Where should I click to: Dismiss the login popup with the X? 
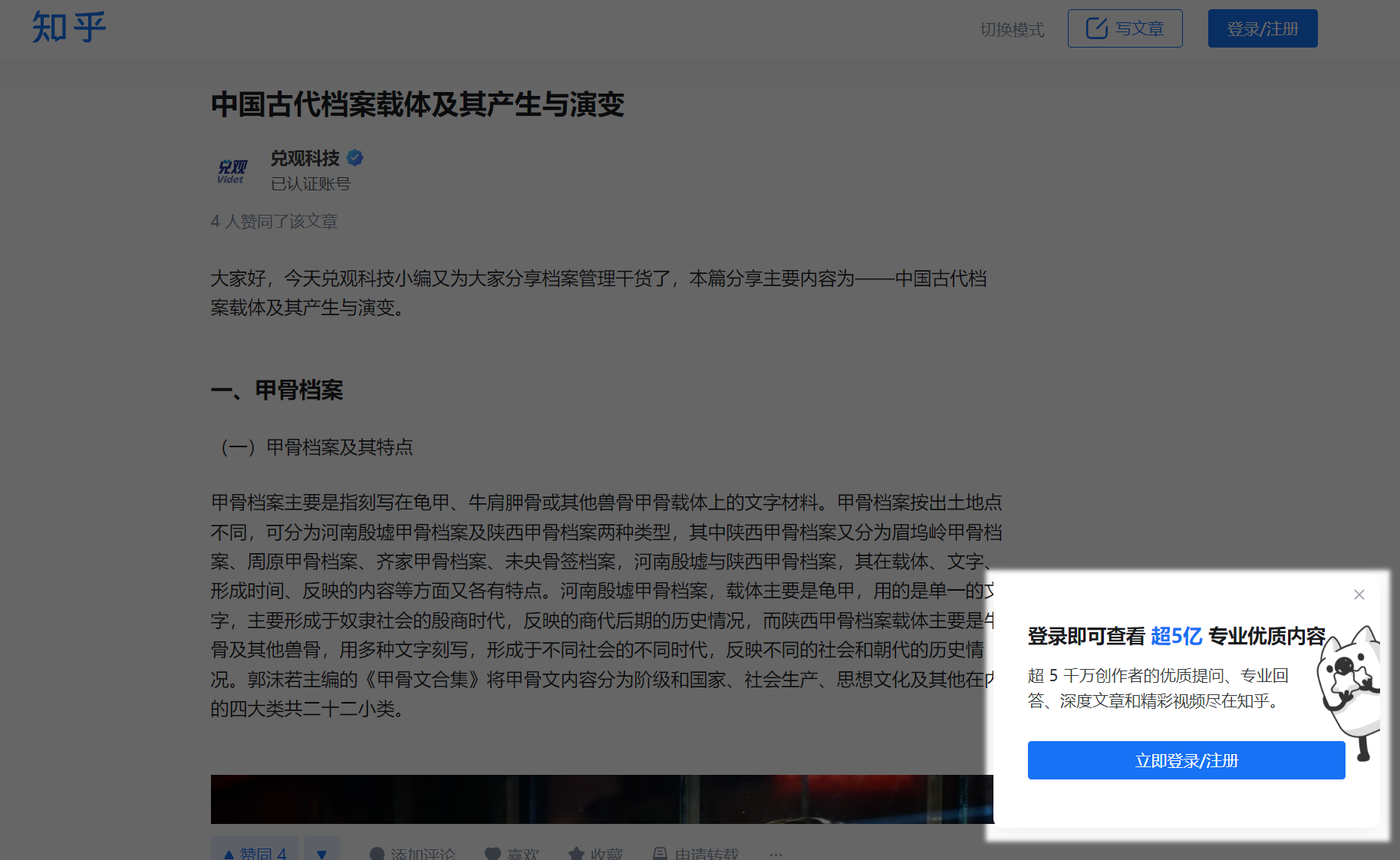[1359, 595]
